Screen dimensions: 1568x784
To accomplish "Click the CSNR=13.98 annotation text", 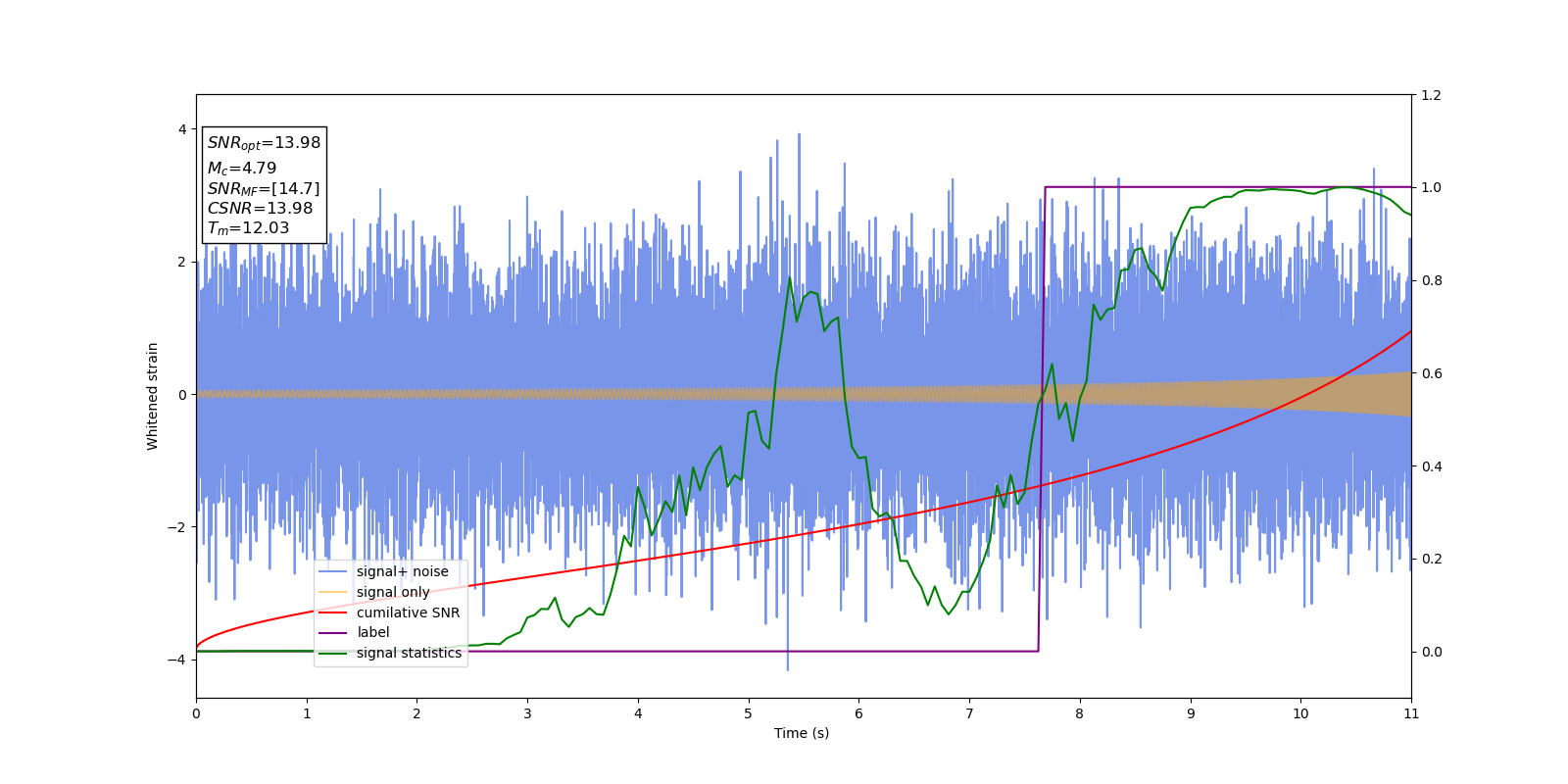I will pos(260,208).
